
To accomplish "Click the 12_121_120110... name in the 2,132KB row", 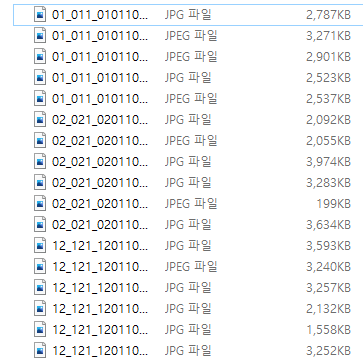I will [100, 309].
